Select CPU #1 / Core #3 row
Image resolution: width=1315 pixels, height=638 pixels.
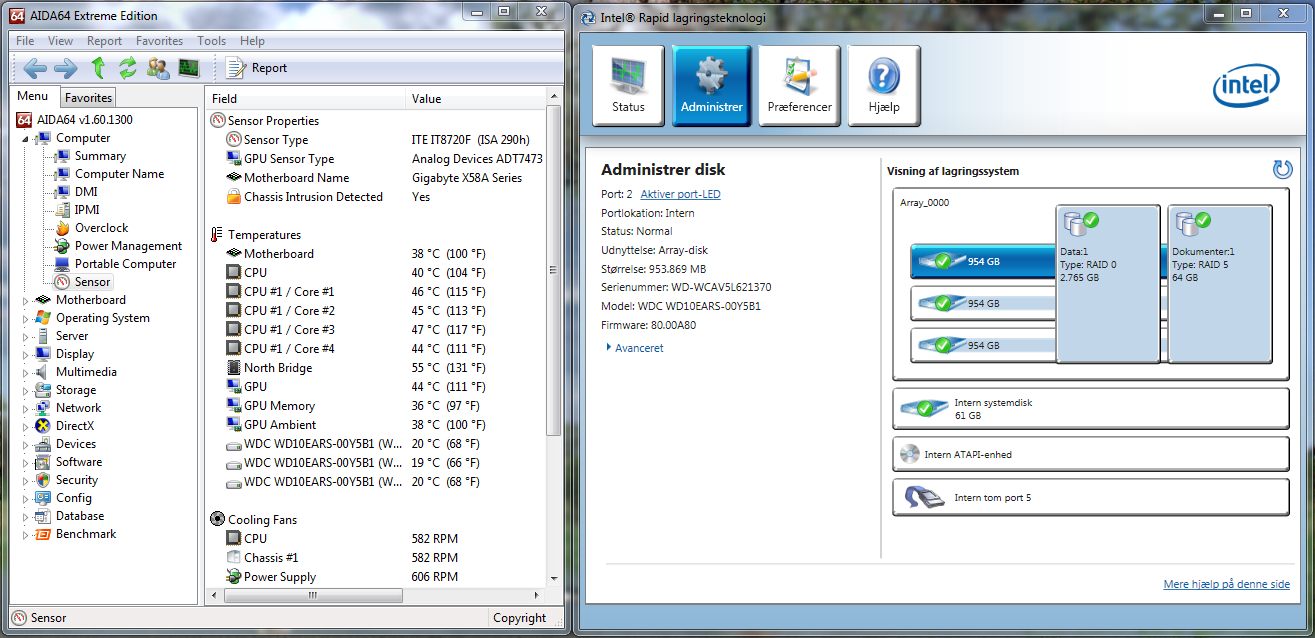376,330
